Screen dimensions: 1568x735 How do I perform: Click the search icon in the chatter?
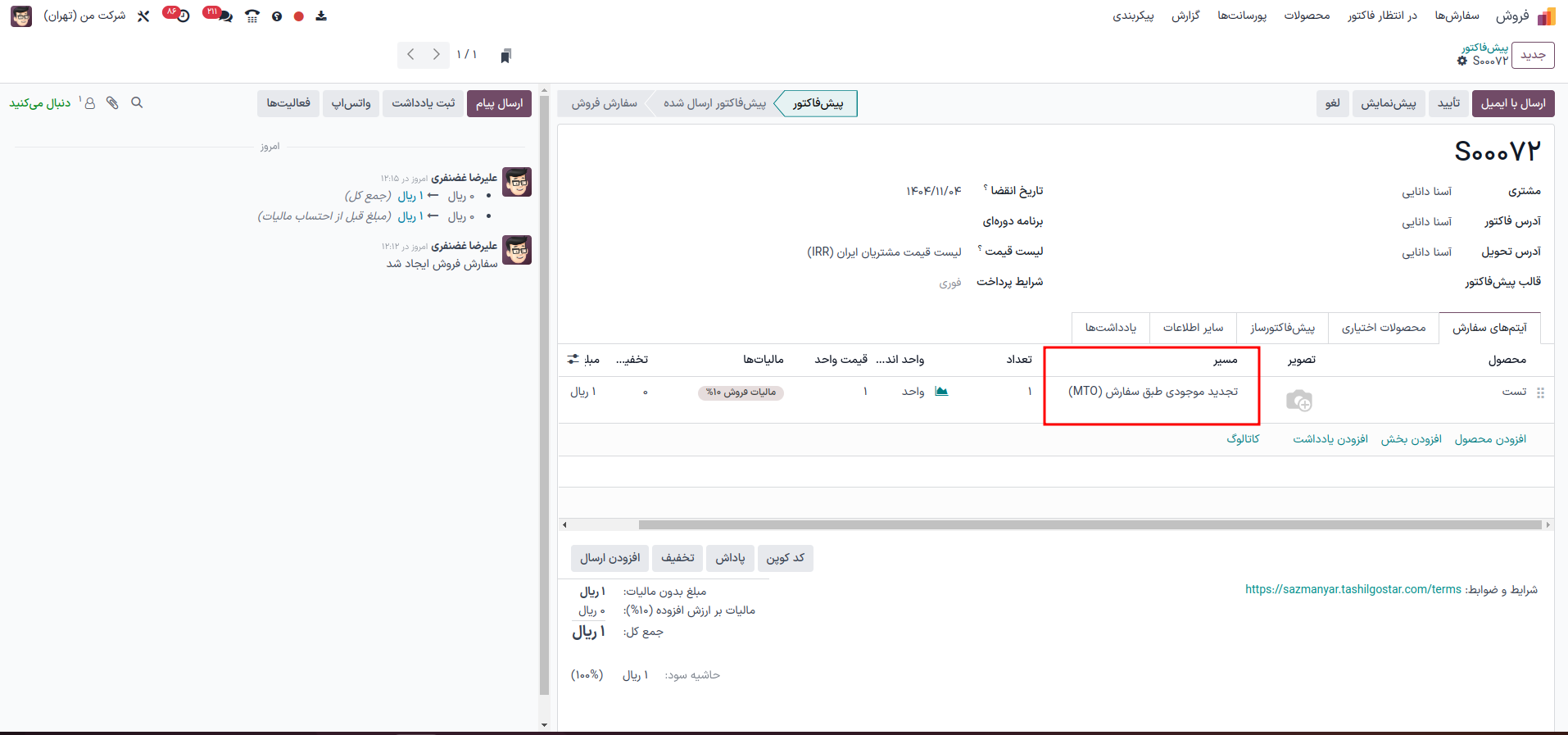(137, 103)
